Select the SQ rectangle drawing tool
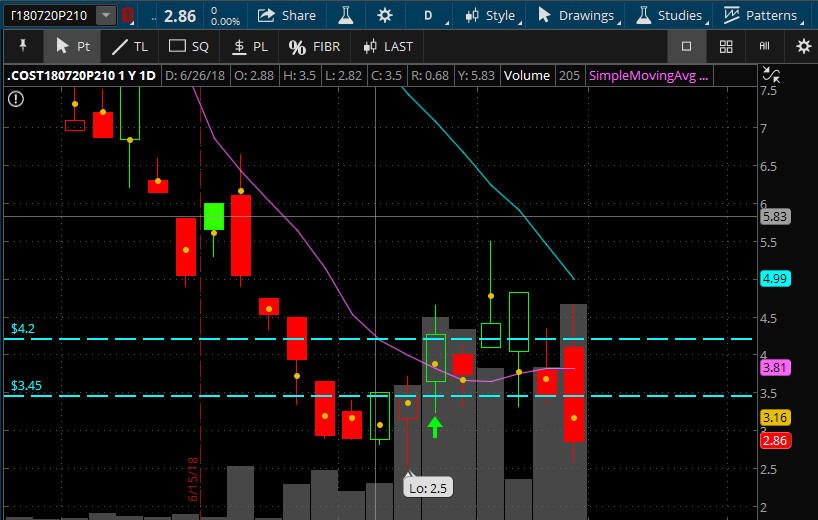 [188, 46]
